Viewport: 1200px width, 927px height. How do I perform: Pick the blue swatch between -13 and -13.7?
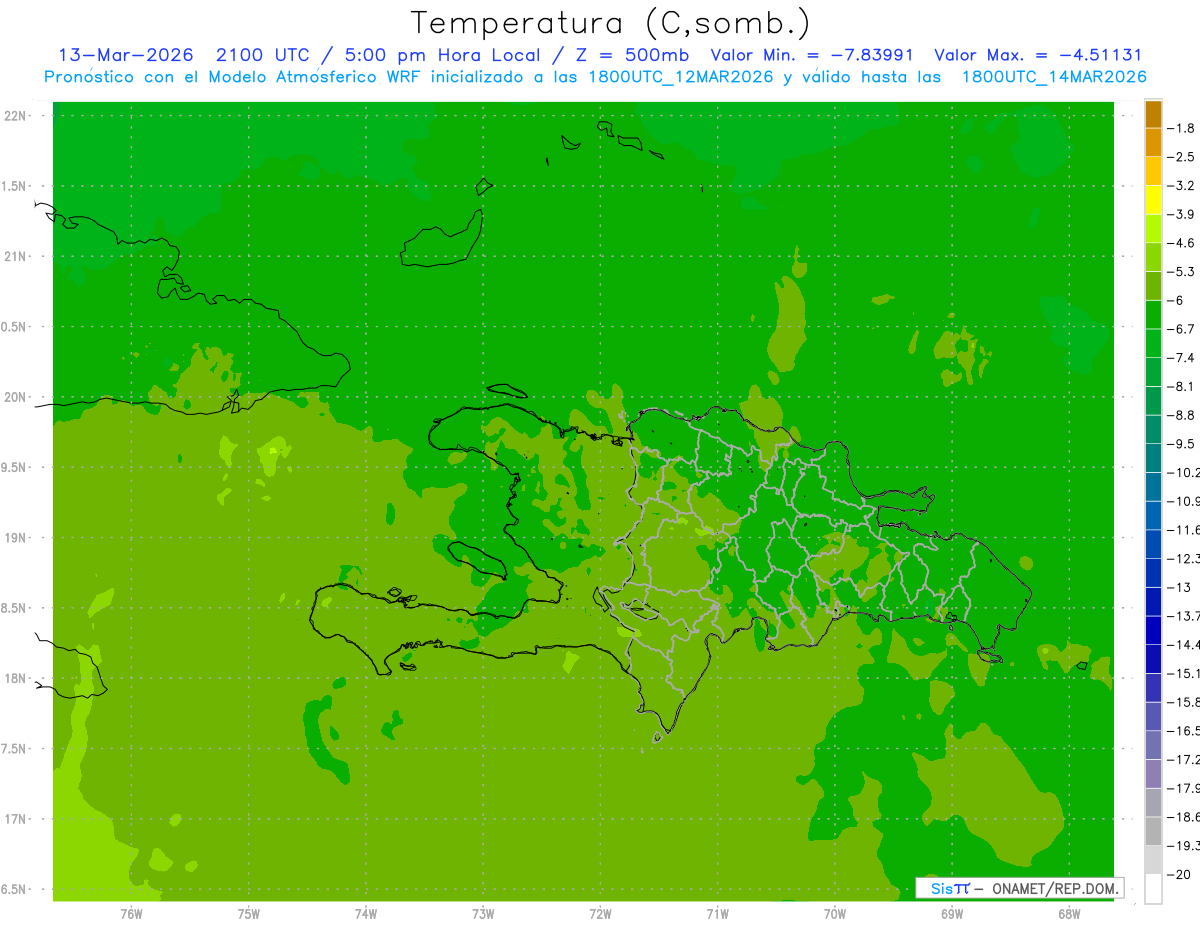click(1153, 601)
